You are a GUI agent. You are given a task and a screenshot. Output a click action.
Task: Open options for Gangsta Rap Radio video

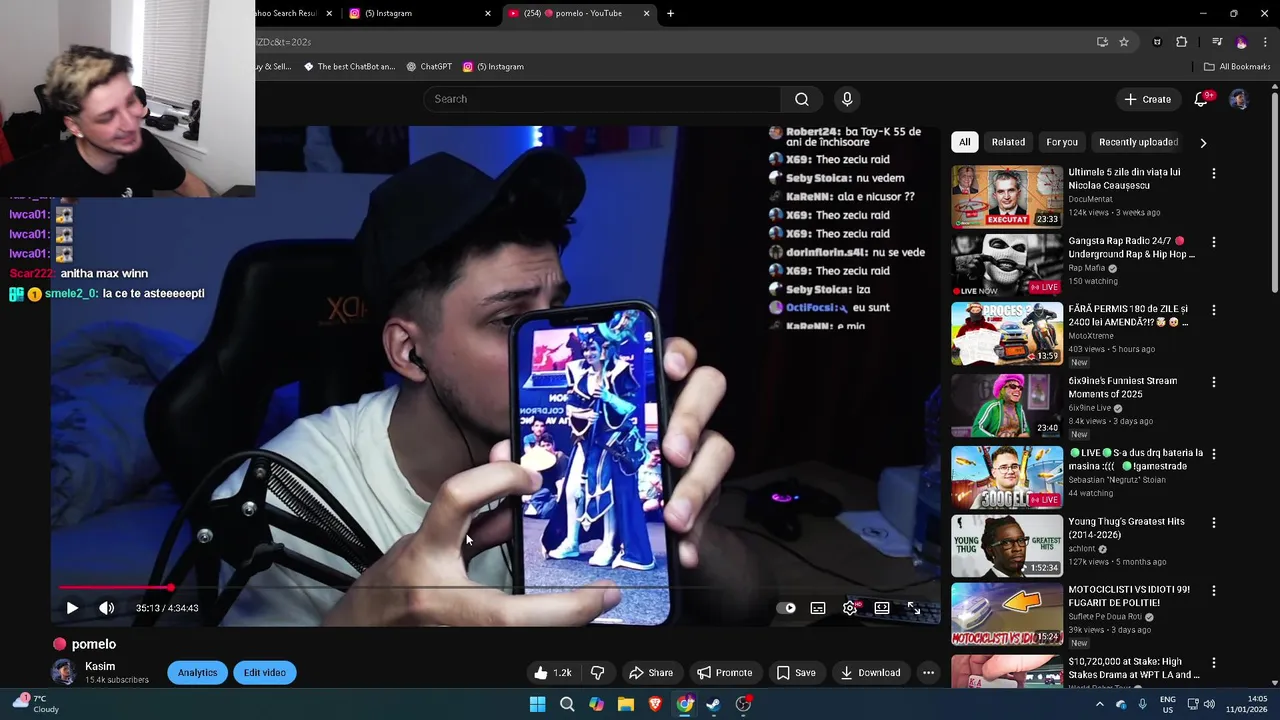pos(1214,242)
